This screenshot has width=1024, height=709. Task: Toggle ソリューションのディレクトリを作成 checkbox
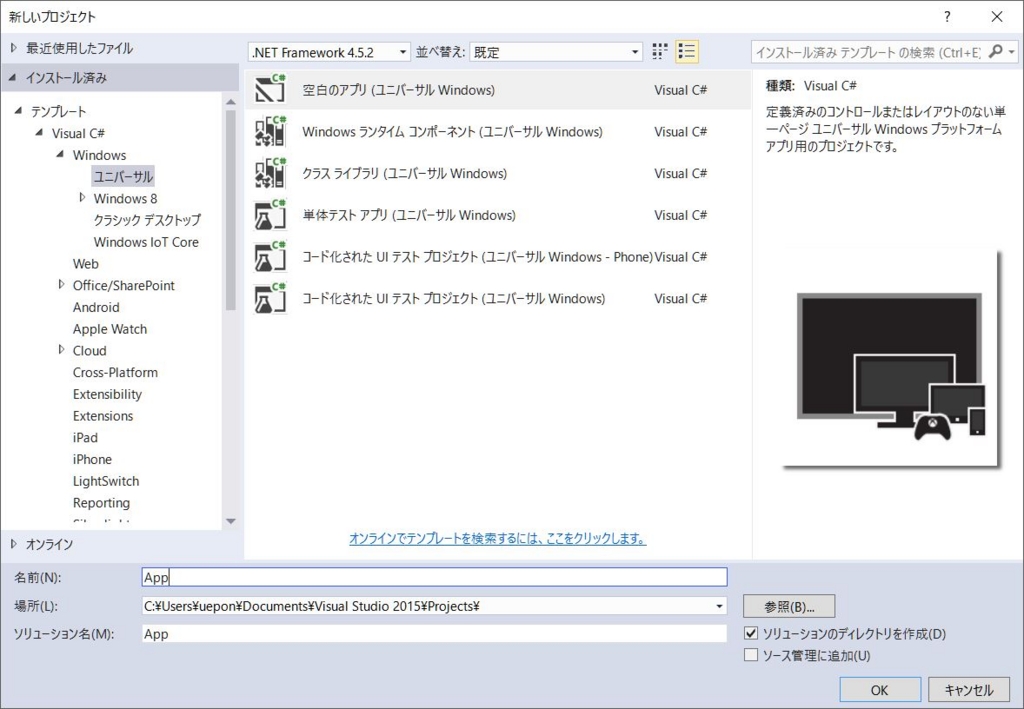tap(751, 633)
